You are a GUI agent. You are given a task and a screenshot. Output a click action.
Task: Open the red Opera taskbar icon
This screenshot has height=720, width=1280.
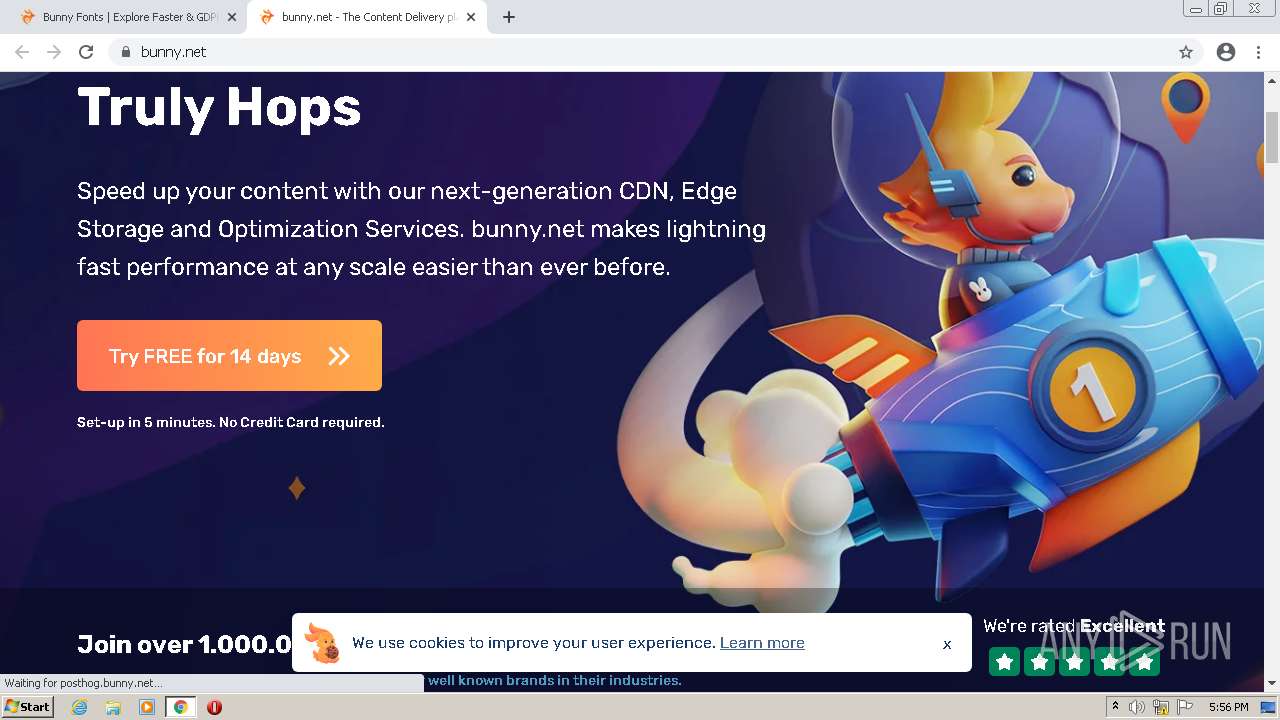click(214, 707)
